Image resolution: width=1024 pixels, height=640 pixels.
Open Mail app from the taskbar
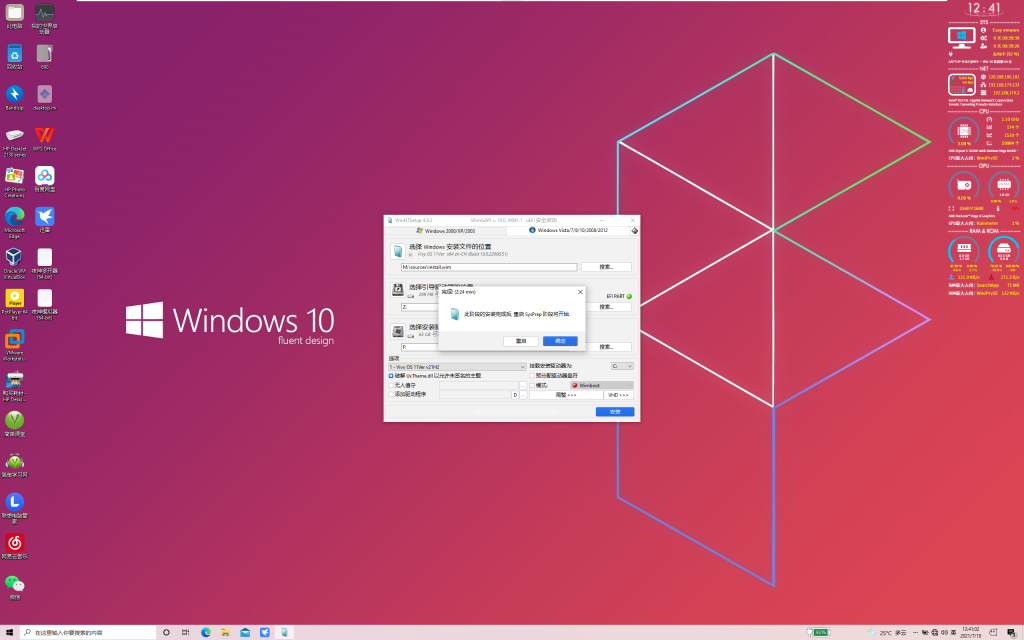(245, 632)
